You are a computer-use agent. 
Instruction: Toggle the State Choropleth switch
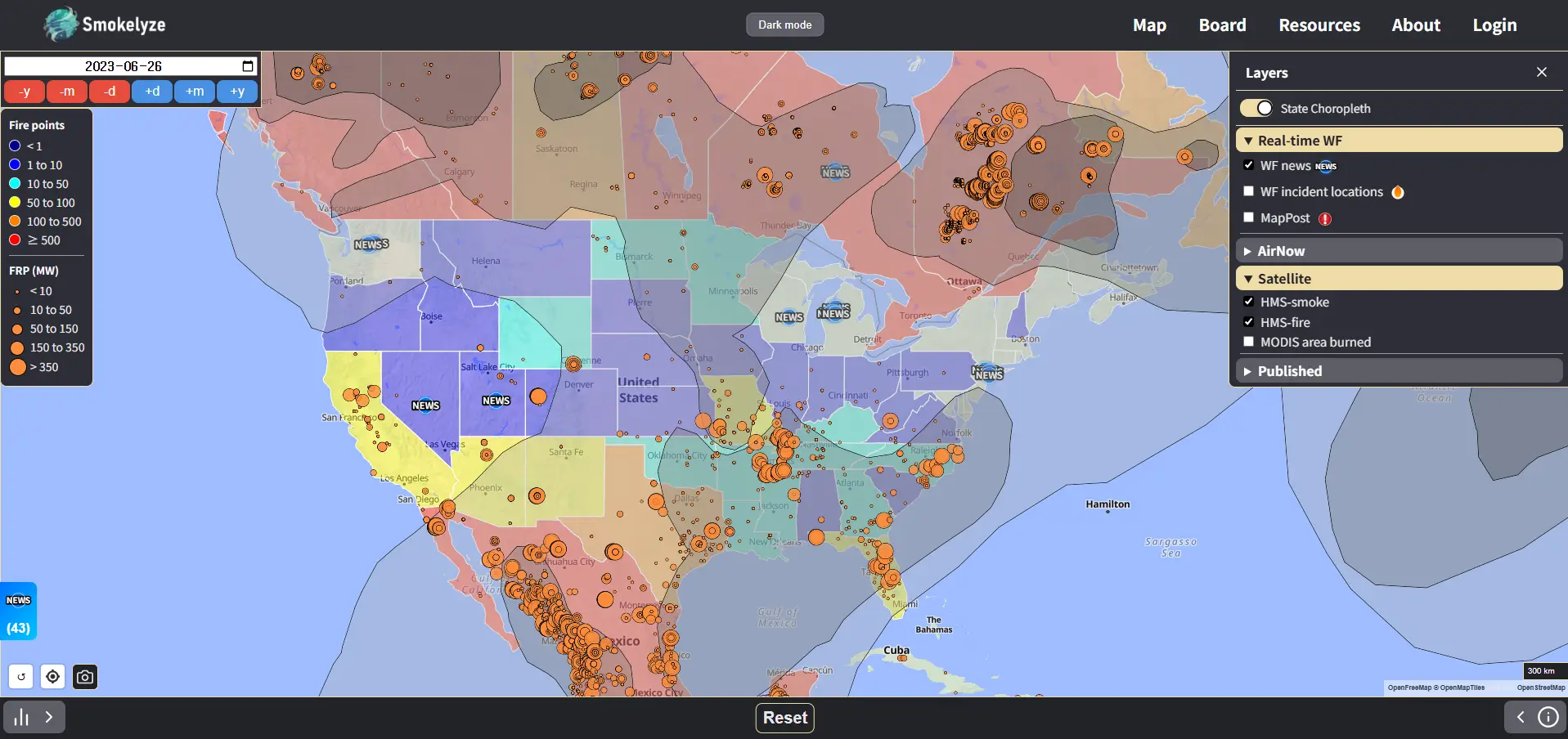tap(1256, 108)
